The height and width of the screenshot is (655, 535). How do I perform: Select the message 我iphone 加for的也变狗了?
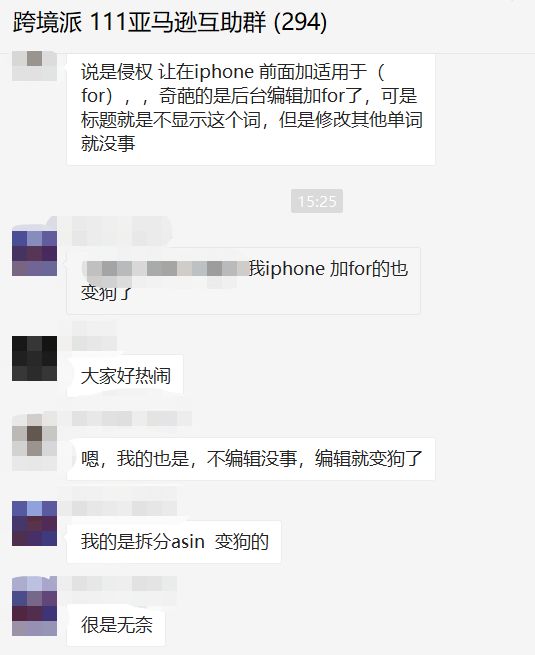tap(243, 281)
